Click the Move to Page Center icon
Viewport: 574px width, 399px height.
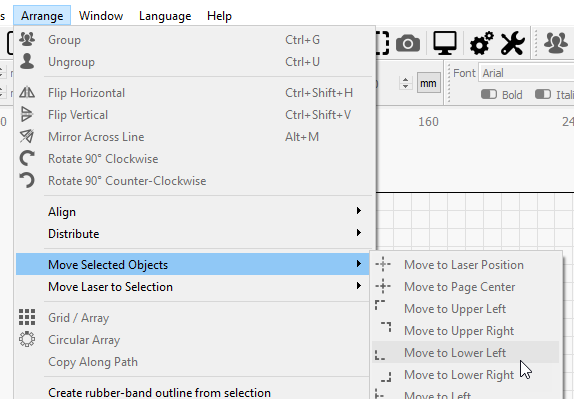pyautogui.click(x=383, y=286)
